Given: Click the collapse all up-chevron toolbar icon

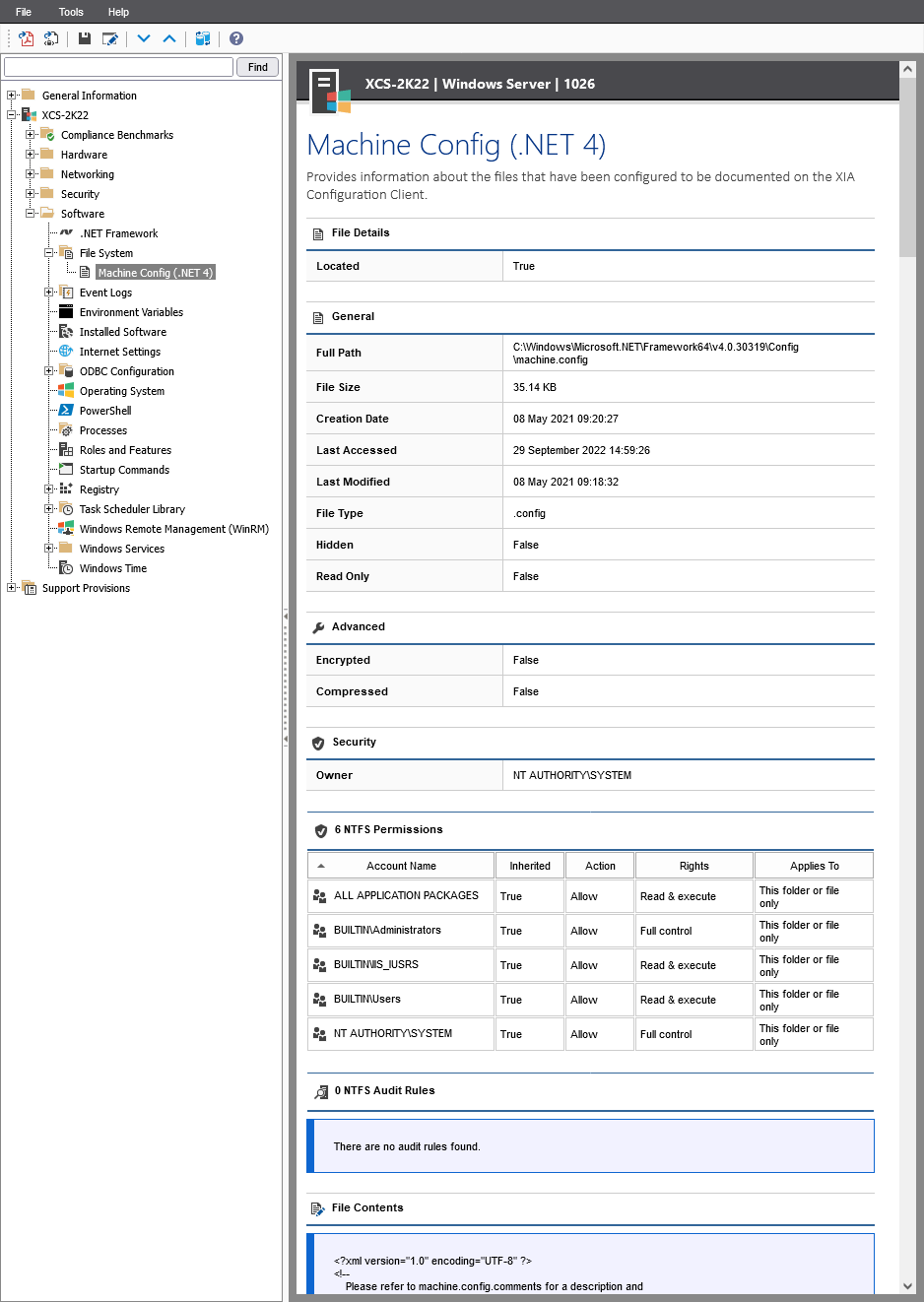Looking at the screenshot, I should click(169, 38).
